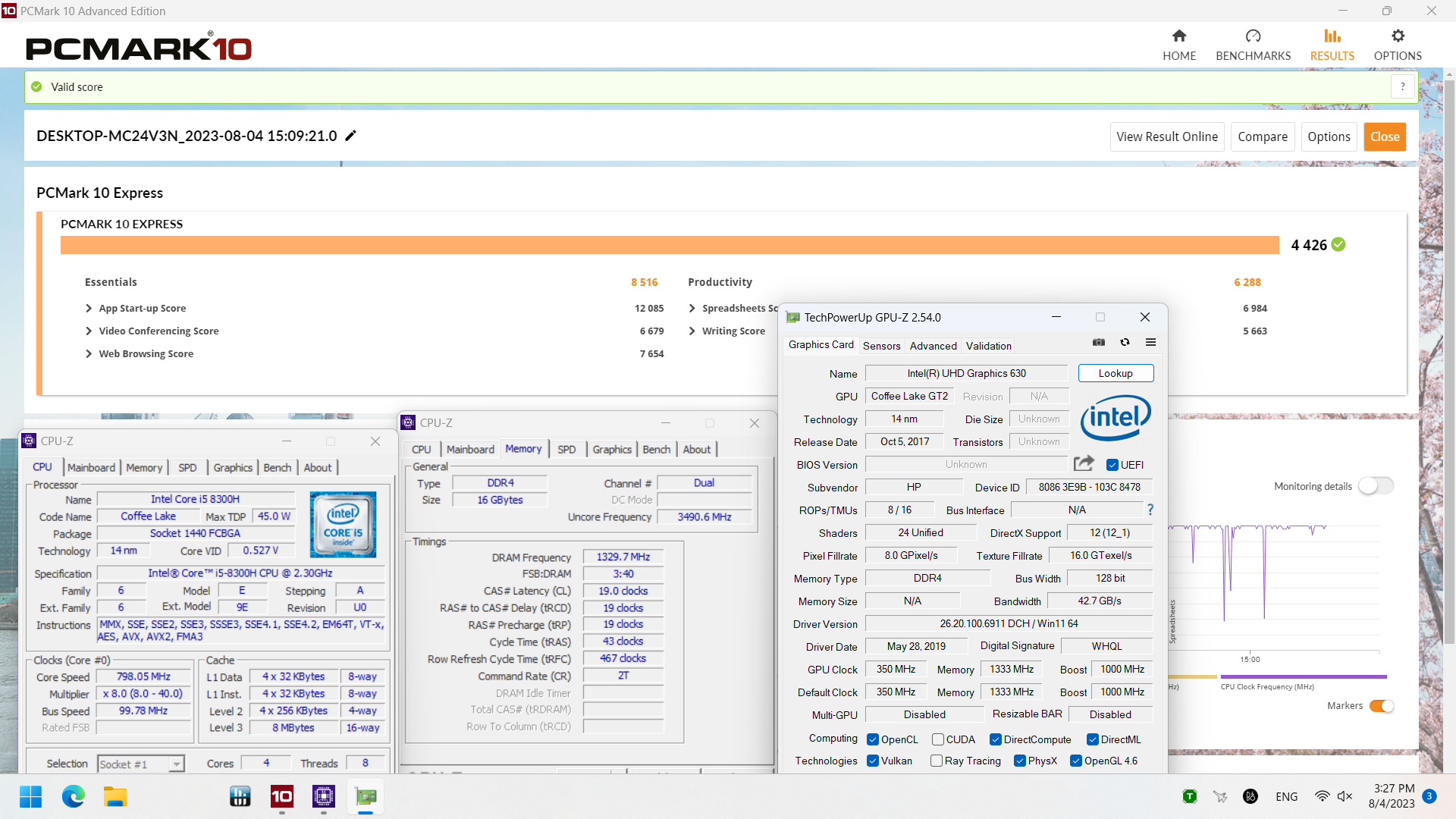Expand Writing Score row
1456x819 pixels.
coord(692,331)
